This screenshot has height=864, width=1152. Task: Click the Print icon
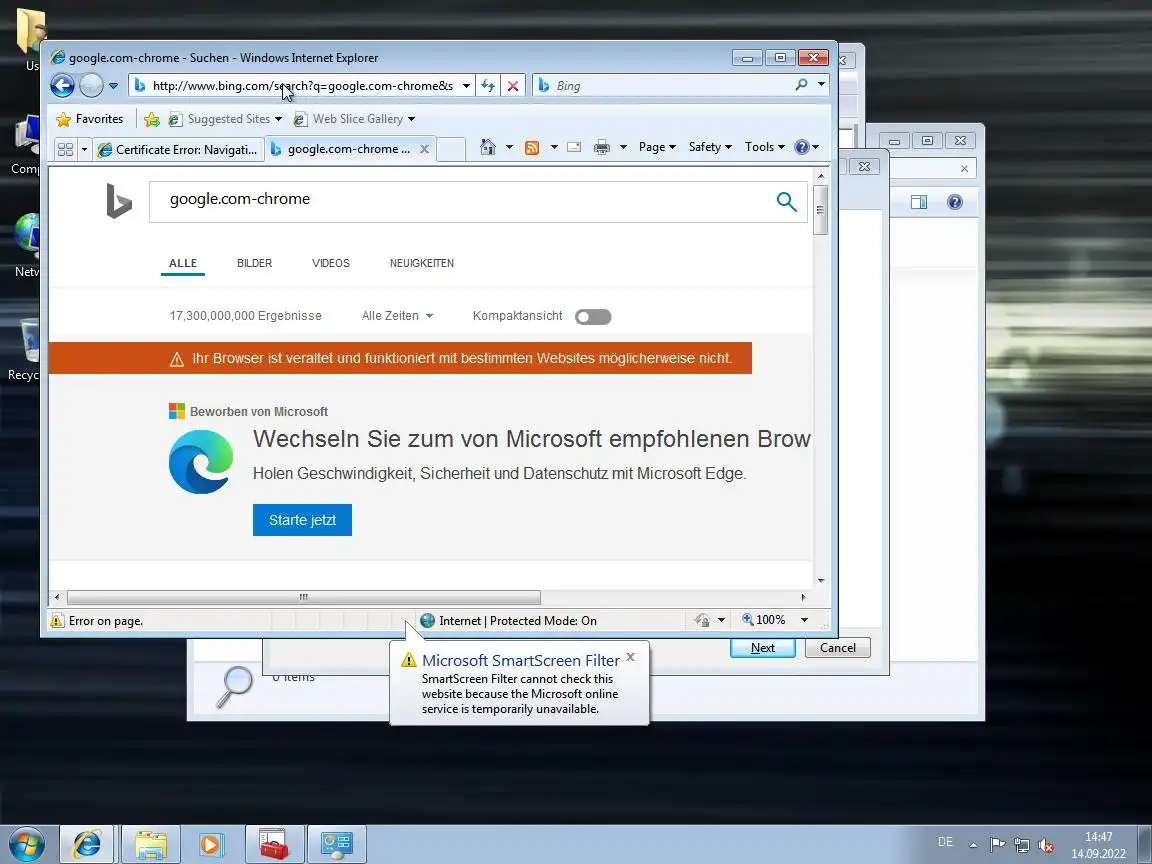coord(602,148)
